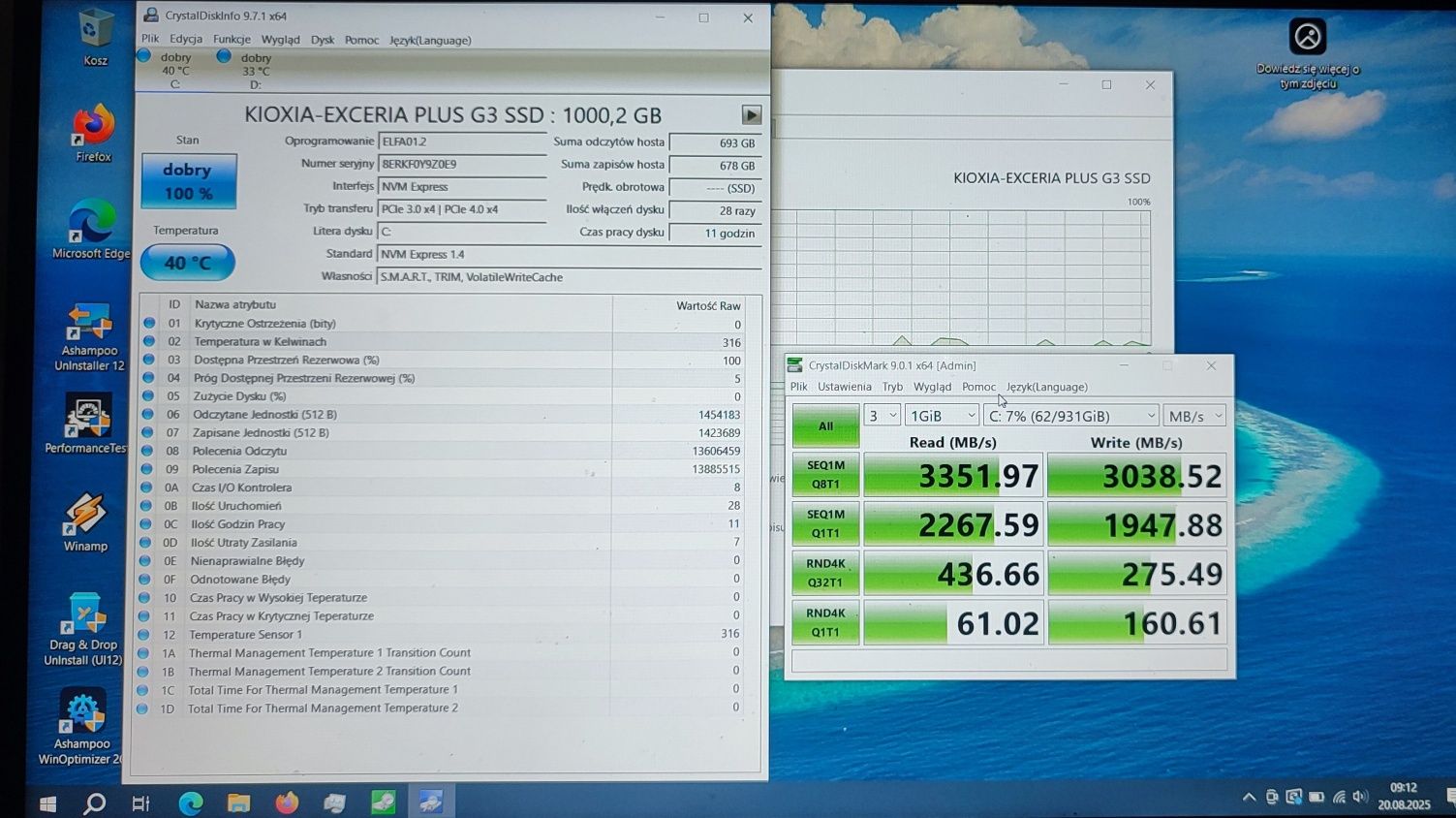
Task: Click the PCIe 3.0 x4 transfer mode field
Action: (462, 209)
